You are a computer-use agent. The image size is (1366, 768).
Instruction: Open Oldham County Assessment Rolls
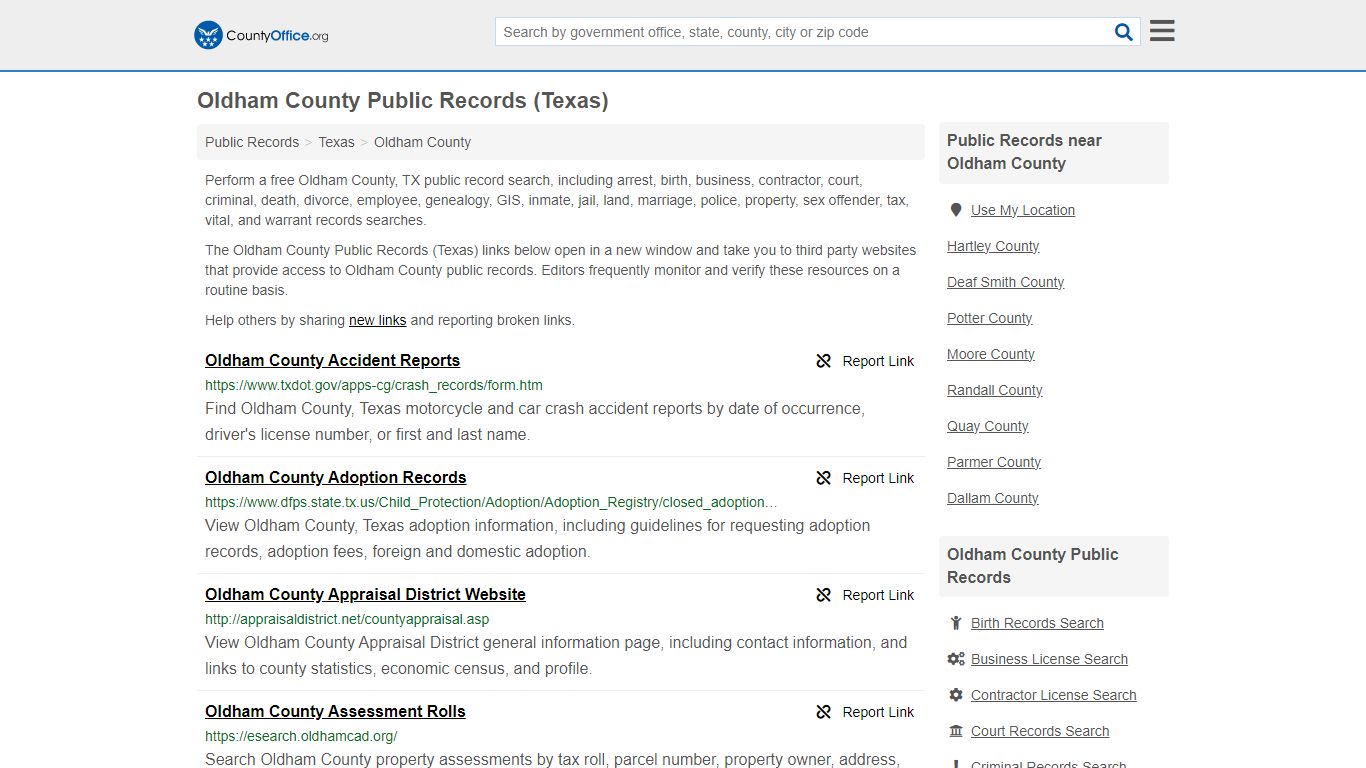click(335, 712)
